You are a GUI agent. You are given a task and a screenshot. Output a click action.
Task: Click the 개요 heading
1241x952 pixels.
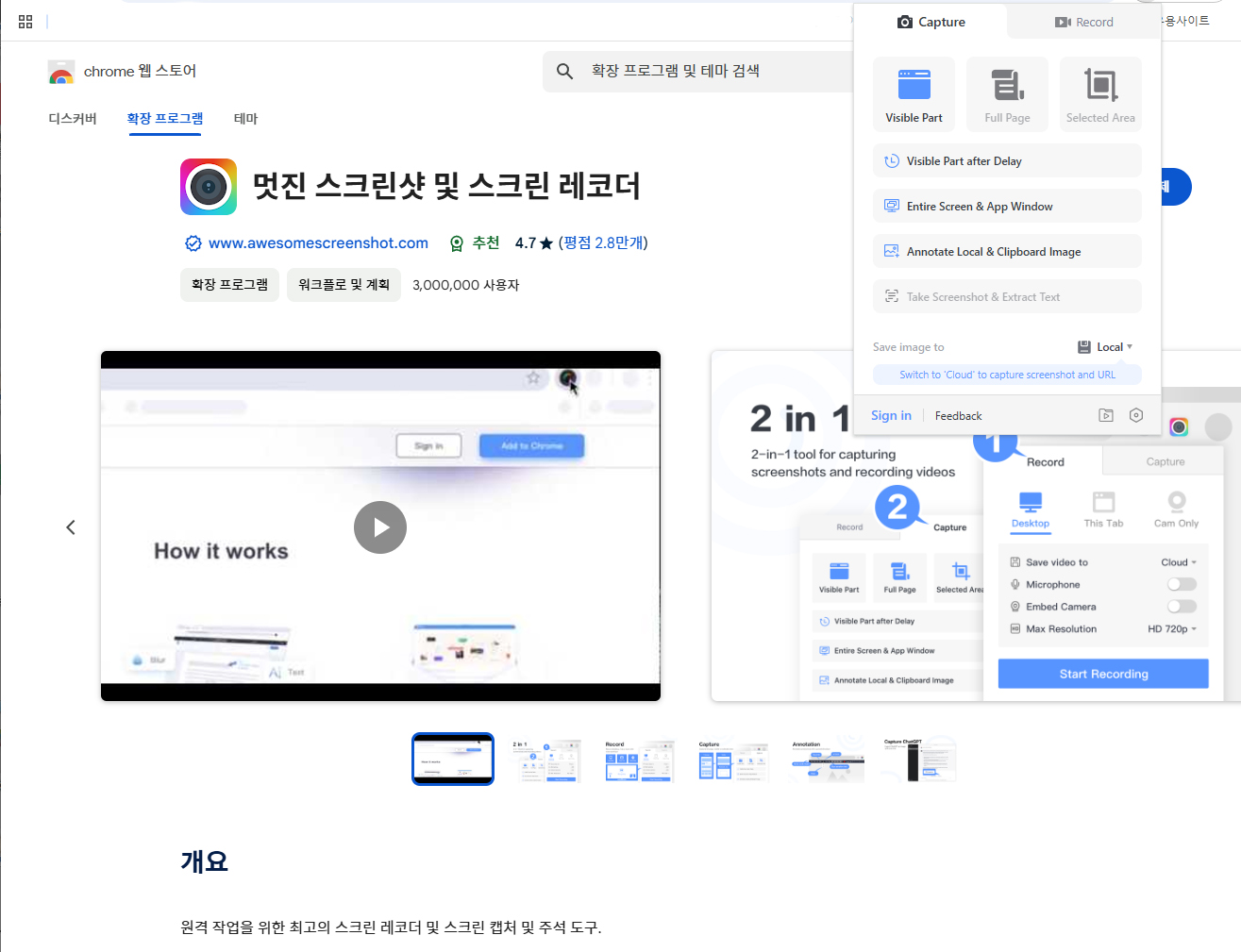(x=205, y=861)
